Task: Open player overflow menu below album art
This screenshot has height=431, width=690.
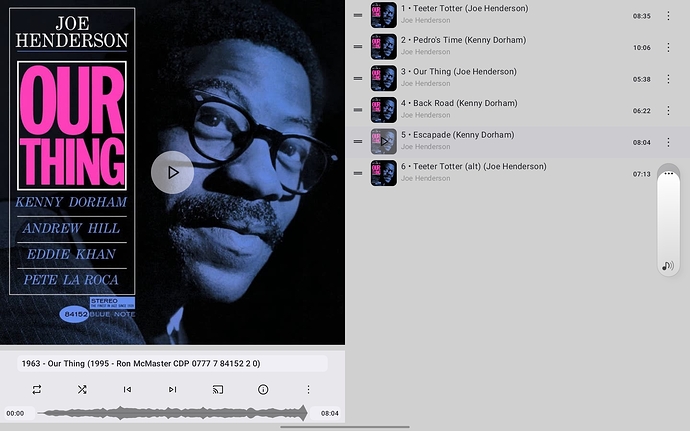Action: coord(308,389)
